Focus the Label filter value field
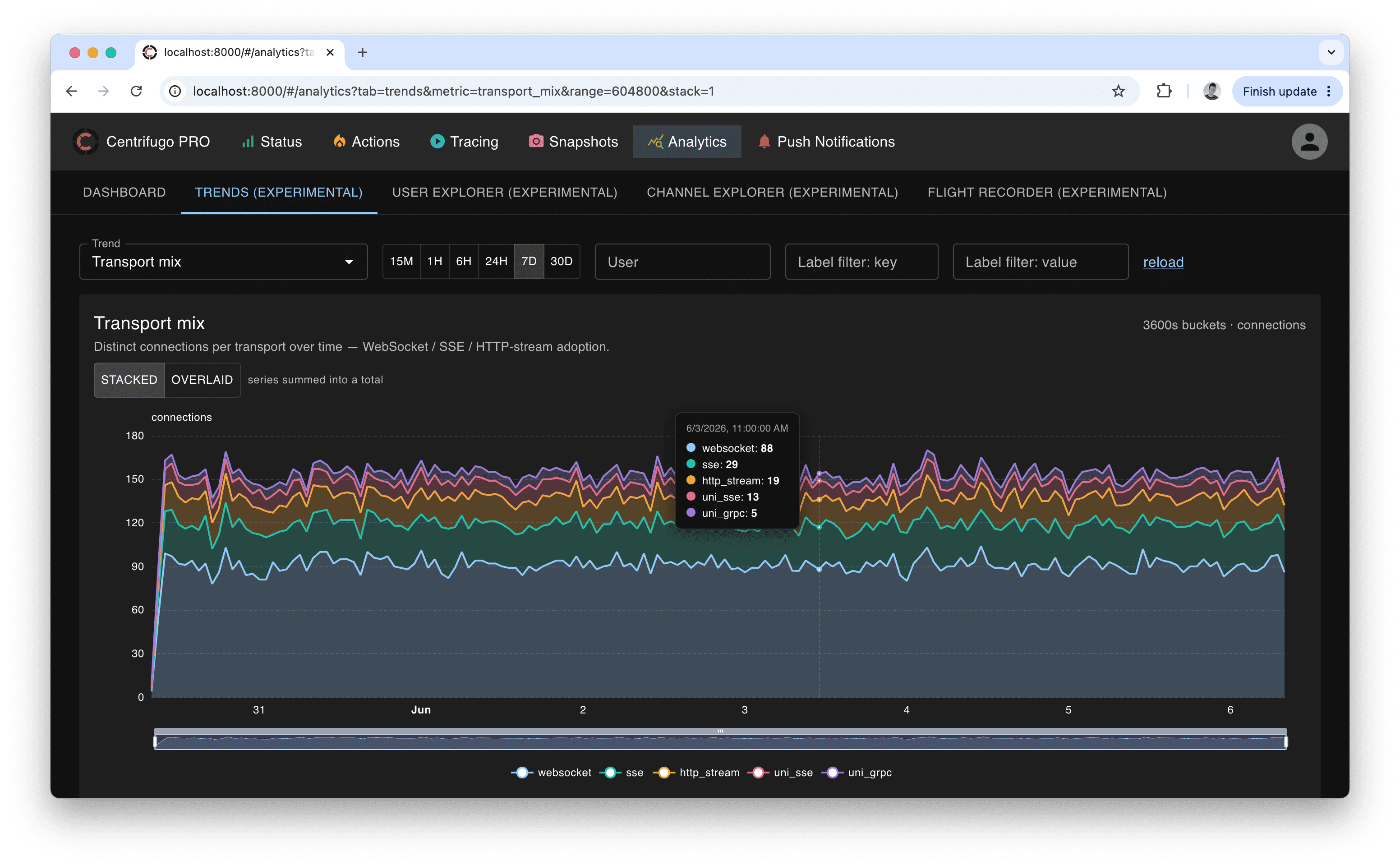The width and height of the screenshot is (1400, 865). click(x=1040, y=262)
